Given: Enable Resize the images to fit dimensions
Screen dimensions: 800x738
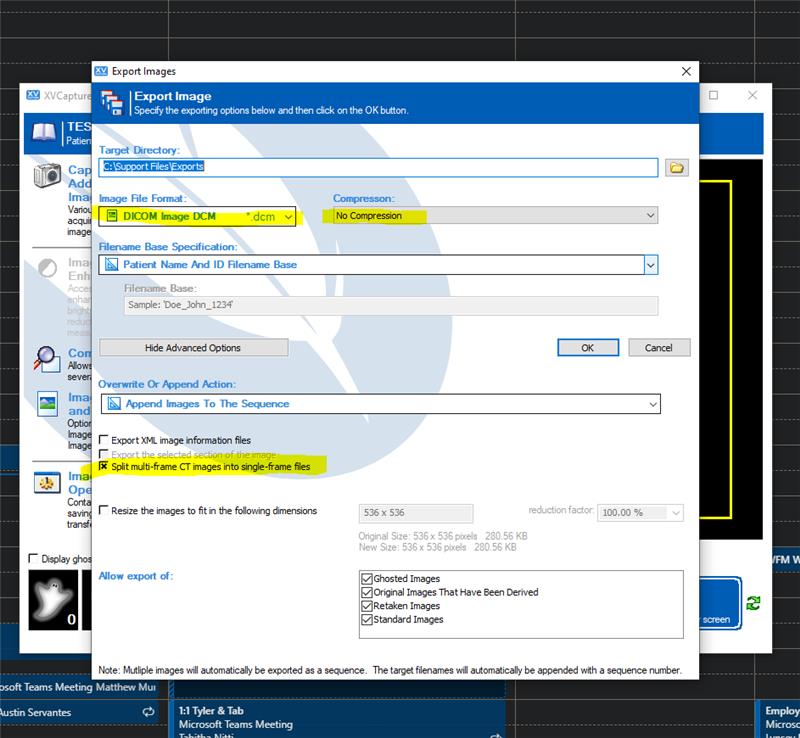Looking at the screenshot, I should [x=104, y=510].
